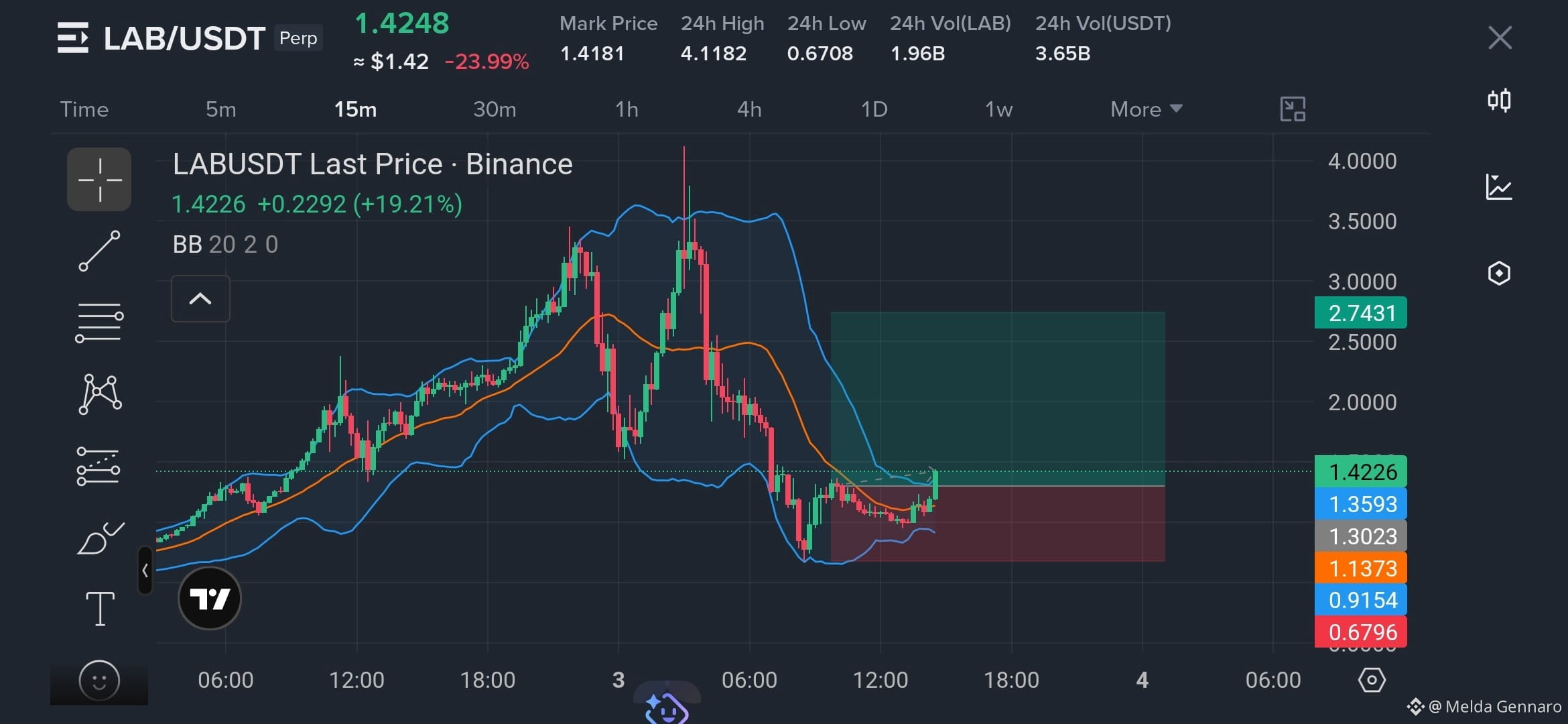Open the indicators line chart icon
1568x724 pixels.
1499,187
